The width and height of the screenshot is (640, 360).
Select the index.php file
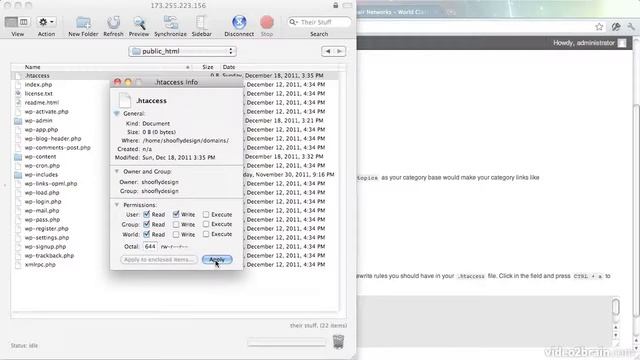coord(38,84)
